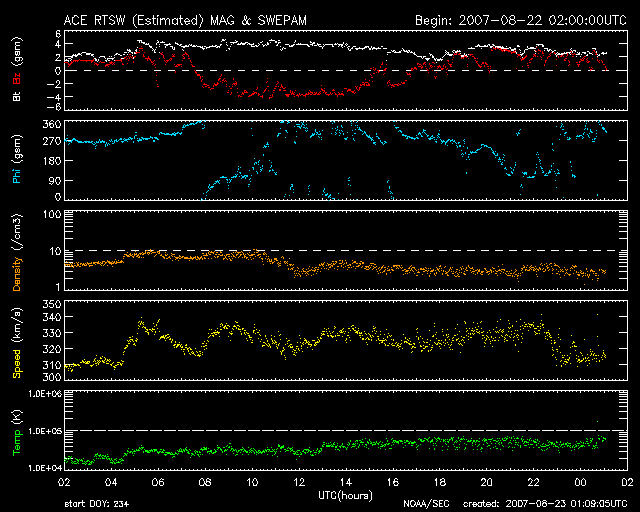Click the '08' hour label on time axis
Image resolution: width=640 pixels, height=512 pixels.
click(205, 483)
